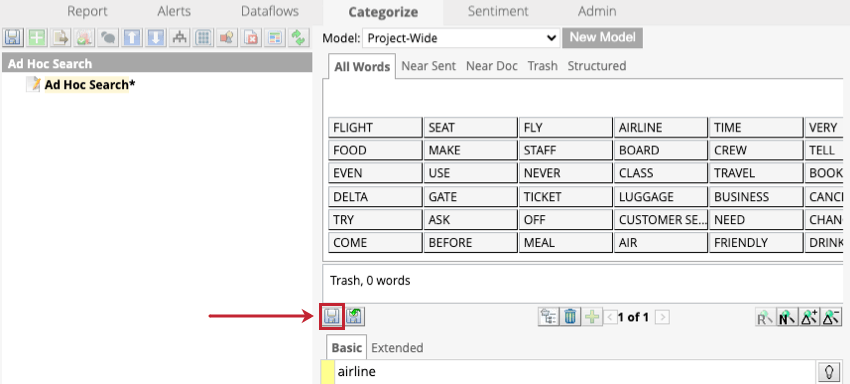This screenshot has height=384, width=850.
Task: Click the speech bubbles icon in left toolbar
Action: coord(108,38)
